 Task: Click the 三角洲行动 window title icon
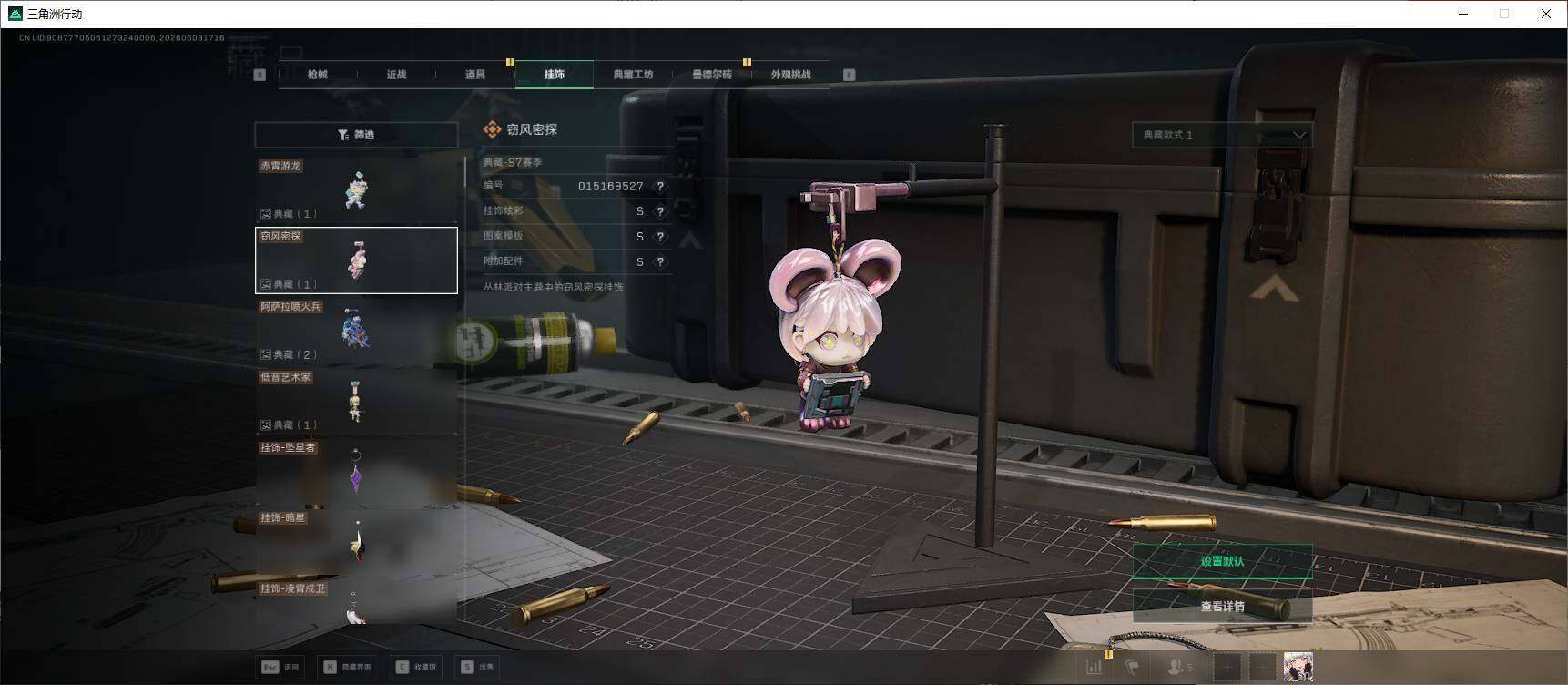(15, 14)
